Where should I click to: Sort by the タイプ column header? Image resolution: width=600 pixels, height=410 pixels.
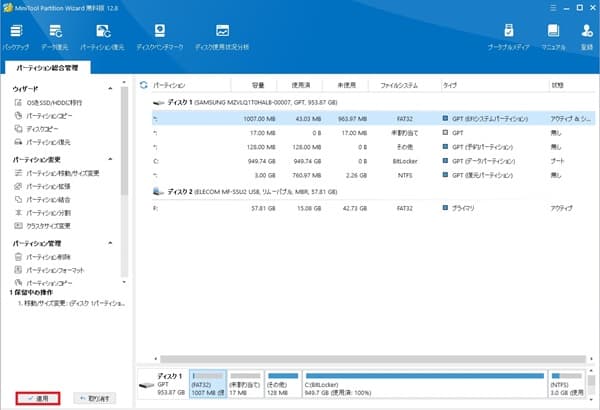450,85
